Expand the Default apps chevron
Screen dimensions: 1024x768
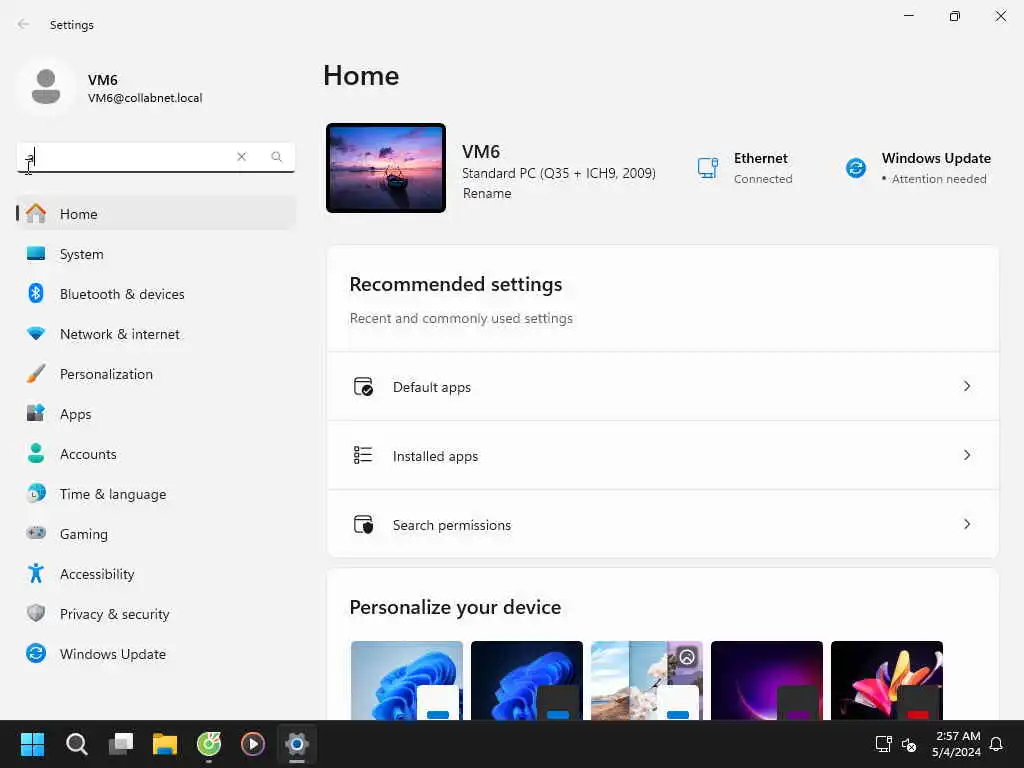(967, 386)
